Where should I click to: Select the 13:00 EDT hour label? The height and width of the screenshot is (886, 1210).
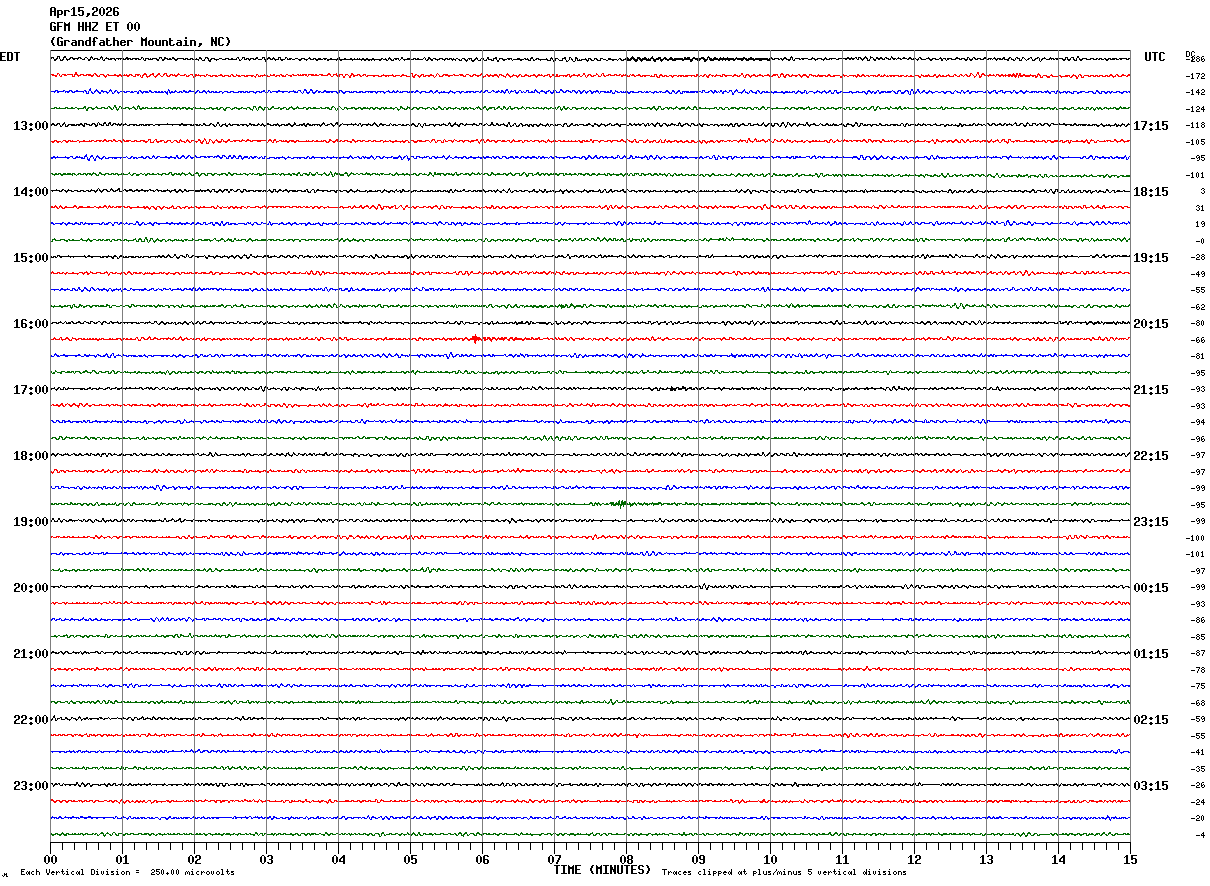point(30,126)
